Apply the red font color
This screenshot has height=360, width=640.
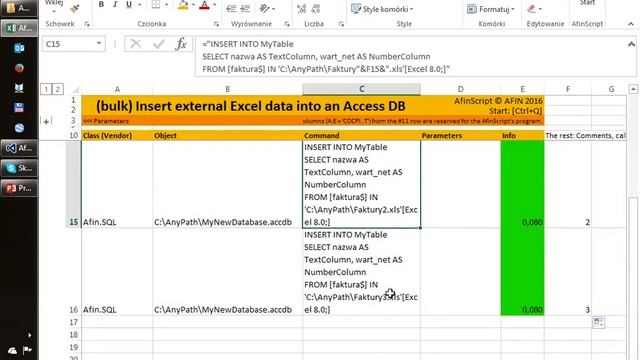coord(204,5)
